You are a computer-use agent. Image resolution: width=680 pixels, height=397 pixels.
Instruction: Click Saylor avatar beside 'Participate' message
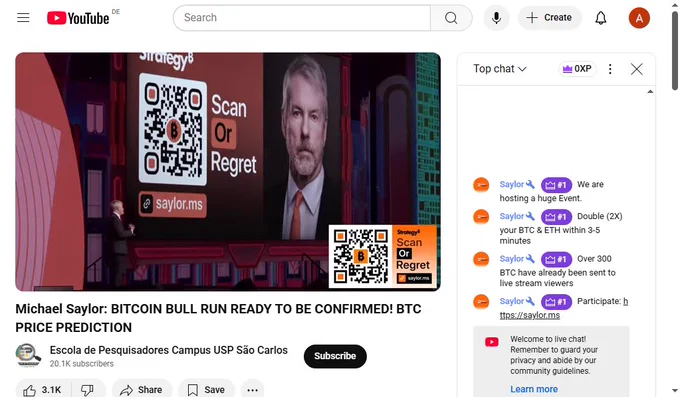pyautogui.click(x=481, y=302)
